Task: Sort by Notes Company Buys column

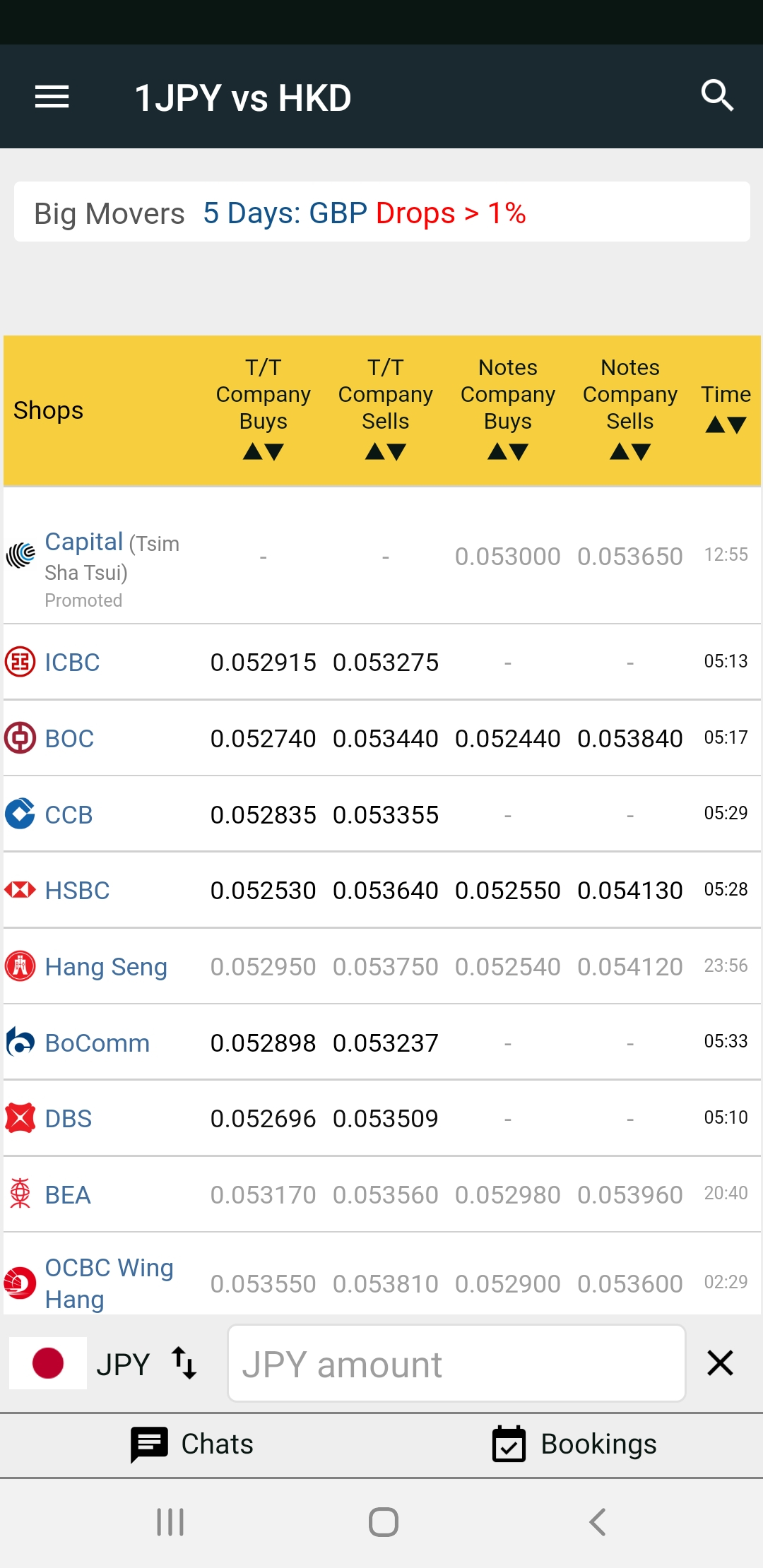Action: [x=508, y=409]
